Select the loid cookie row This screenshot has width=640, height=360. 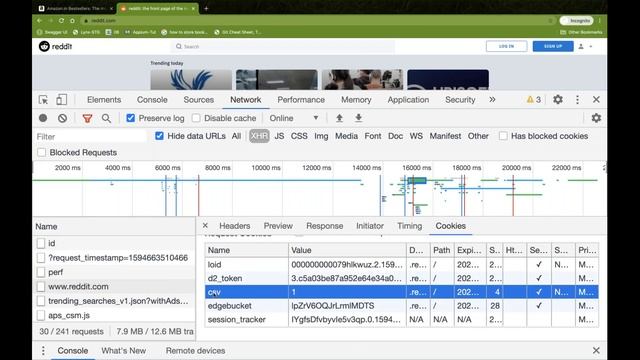(x=402, y=264)
